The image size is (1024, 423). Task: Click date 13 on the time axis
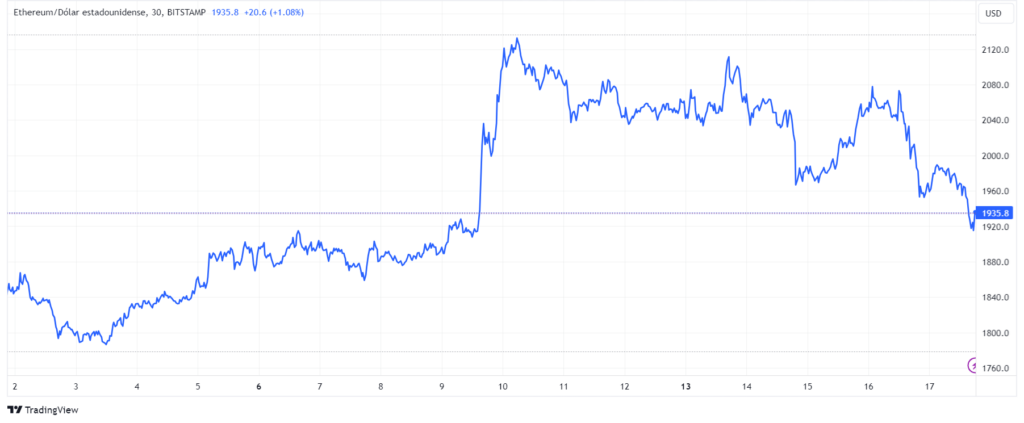click(686, 385)
